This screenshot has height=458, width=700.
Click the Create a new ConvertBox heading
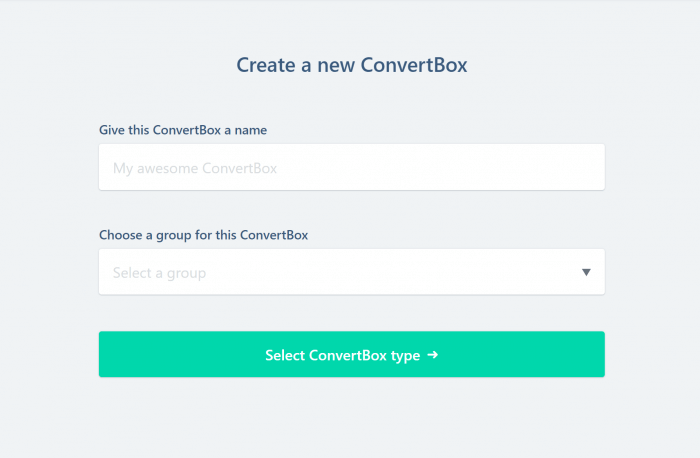pyautogui.click(x=352, y=65)
